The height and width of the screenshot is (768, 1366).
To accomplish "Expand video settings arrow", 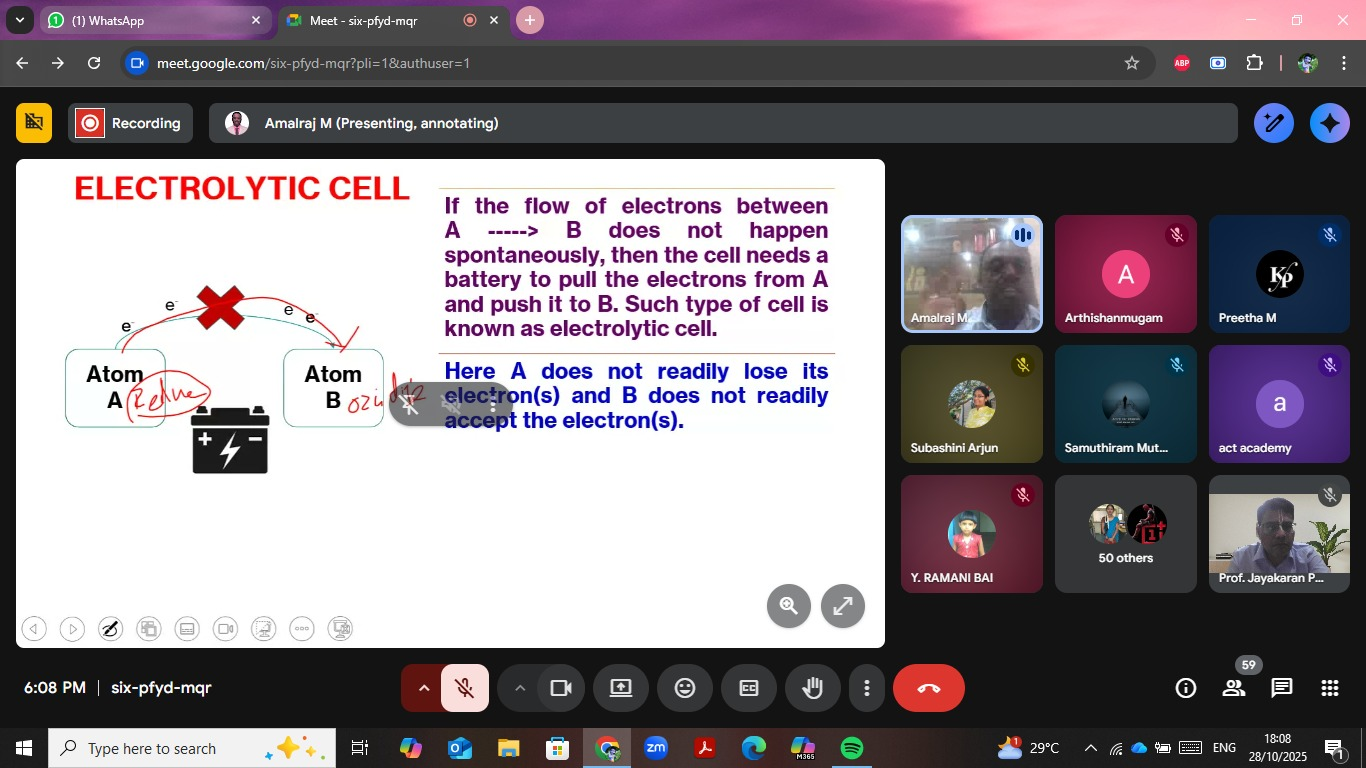I will point(519,688).
